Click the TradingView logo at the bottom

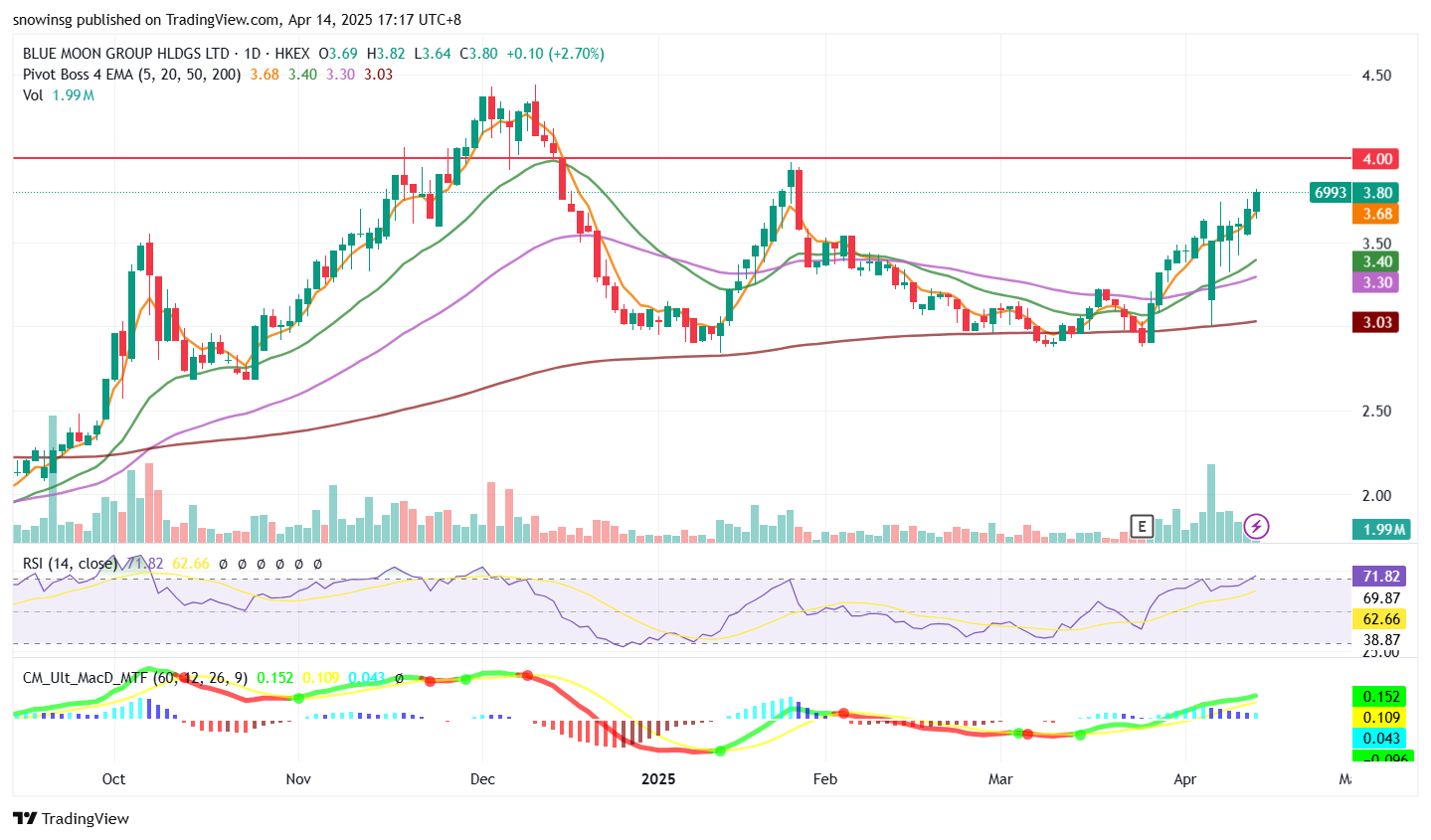click(72, 818)
